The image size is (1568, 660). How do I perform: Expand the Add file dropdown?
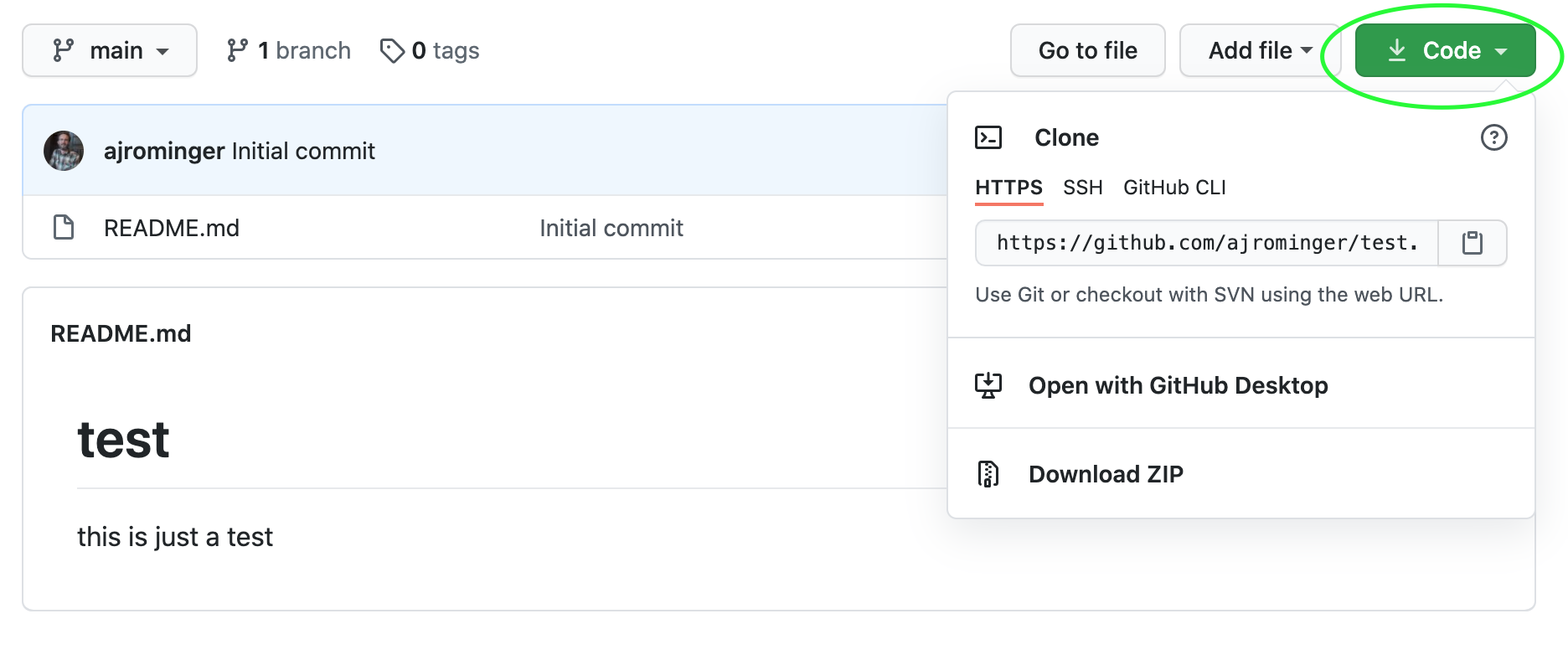[1259, 51]
